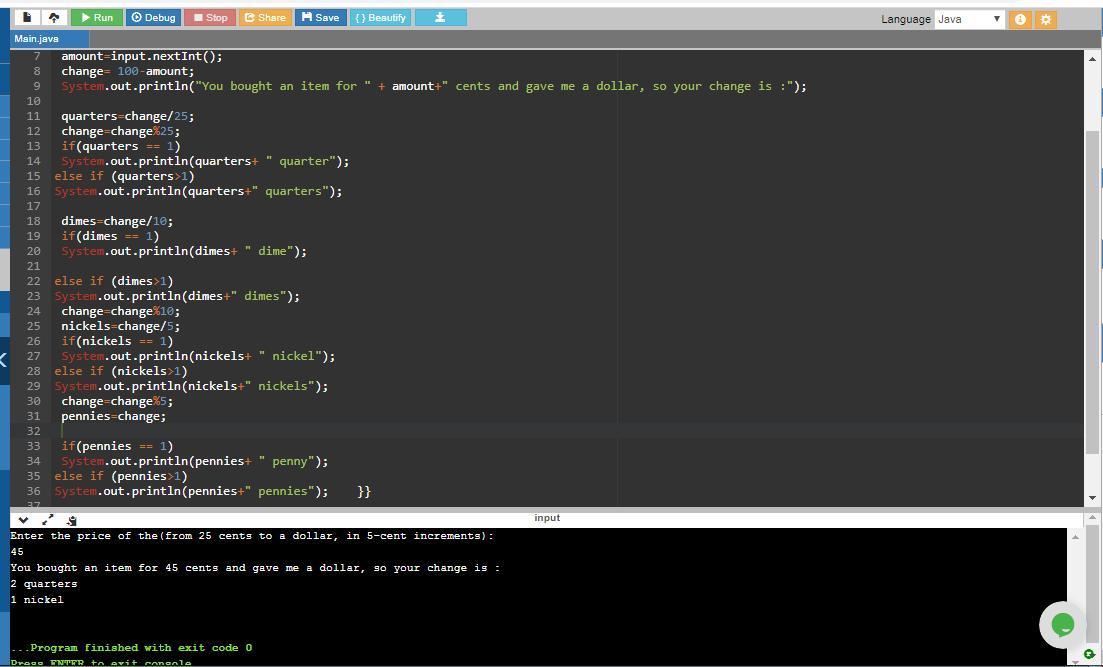This screenshot has height=667, width=1103.
Task: Open the settings gear icon
Action: [1046, 19]
